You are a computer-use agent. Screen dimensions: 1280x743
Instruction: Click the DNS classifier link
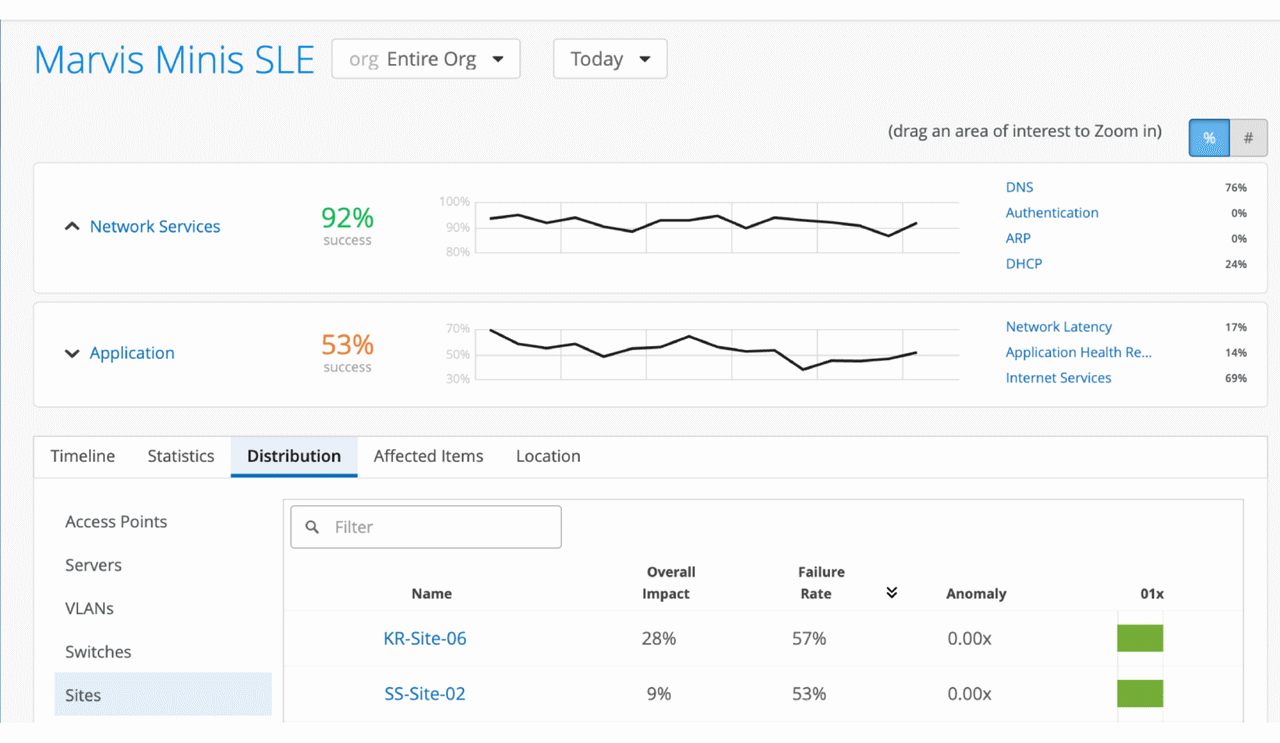click(1019, 187)
